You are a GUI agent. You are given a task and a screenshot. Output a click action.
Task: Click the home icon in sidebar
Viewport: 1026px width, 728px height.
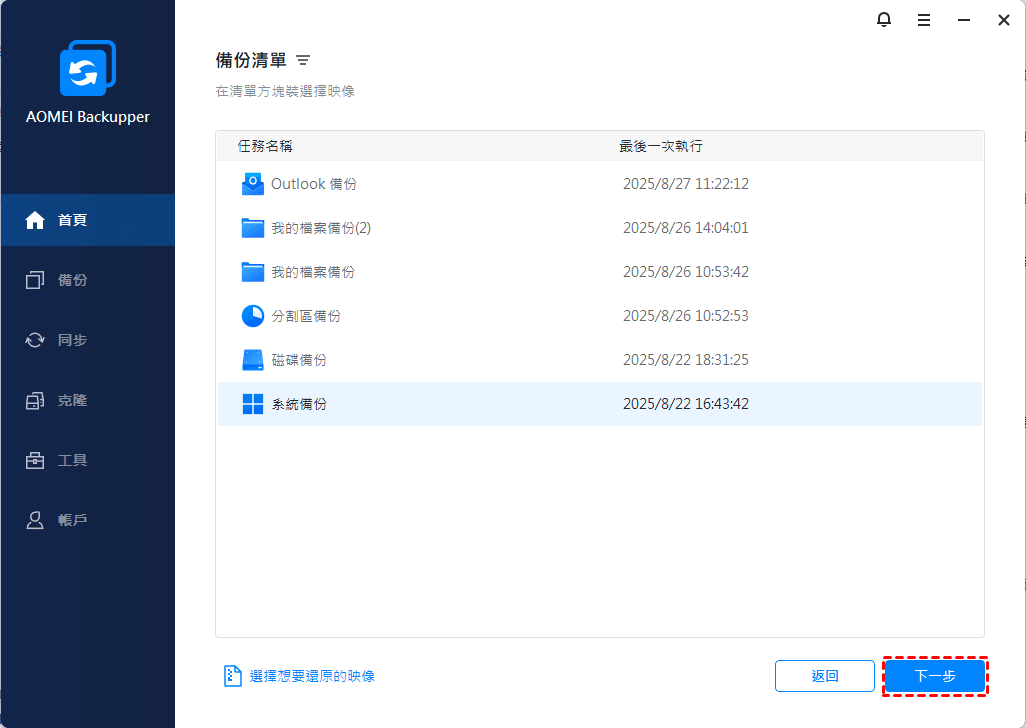click(35, 220)
